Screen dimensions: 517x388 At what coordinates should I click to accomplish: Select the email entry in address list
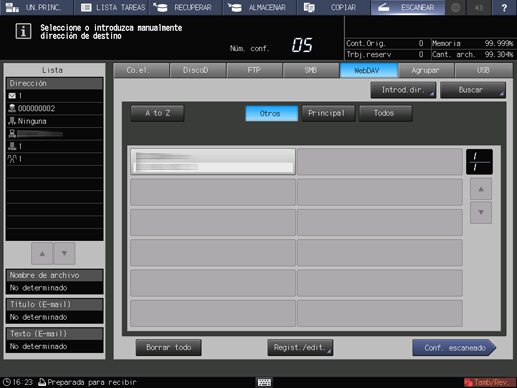54,96
